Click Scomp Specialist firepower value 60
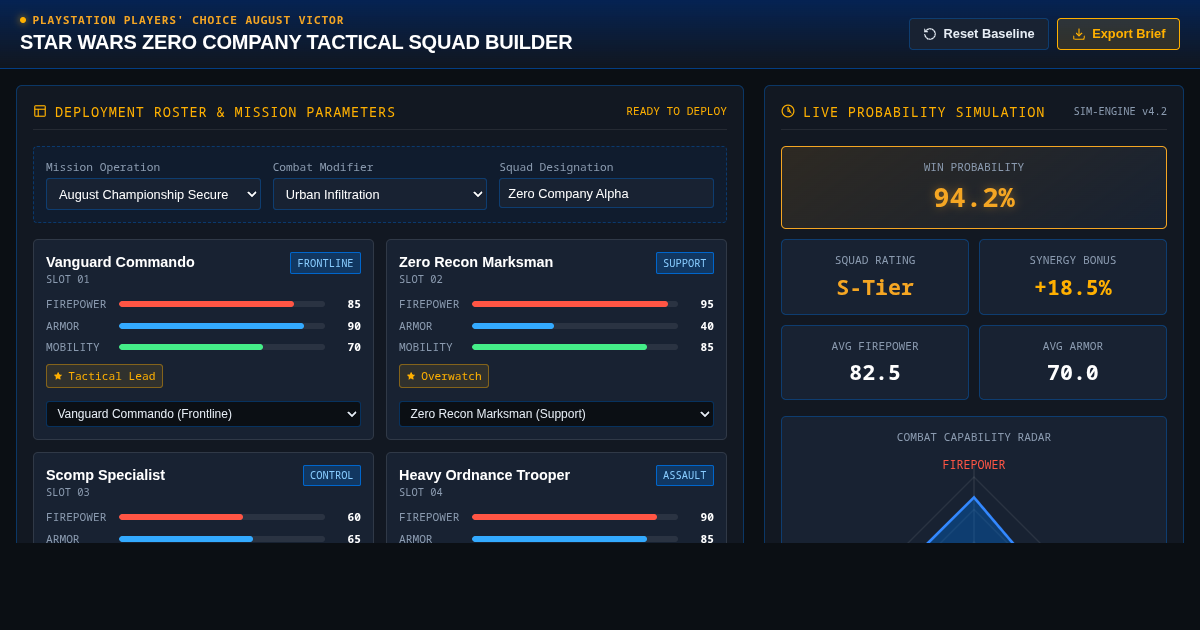This screenshot has width=1200, height=630. coord(354,517)
